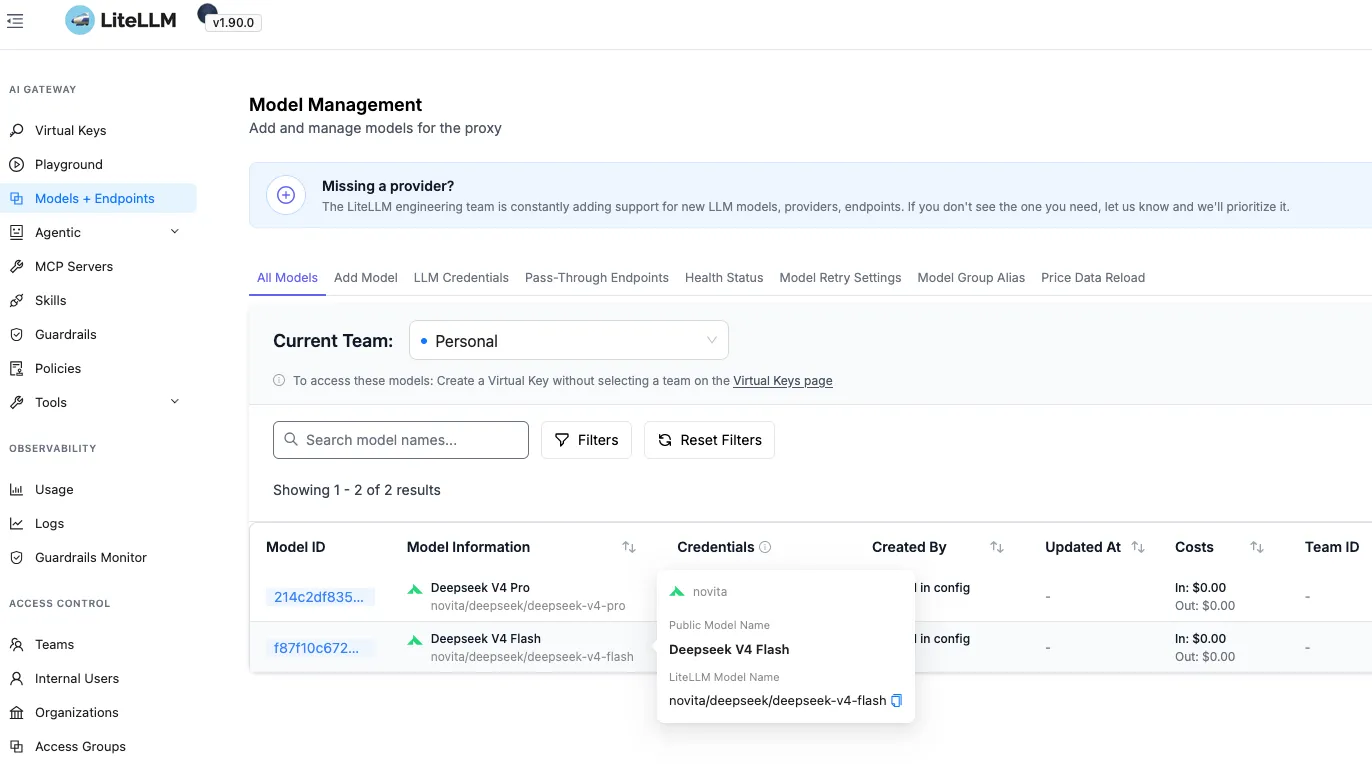The height and width of the screenshot is (768, 1372).
Task: Open Logs in sidebar
Action: (x=49, y=523)
